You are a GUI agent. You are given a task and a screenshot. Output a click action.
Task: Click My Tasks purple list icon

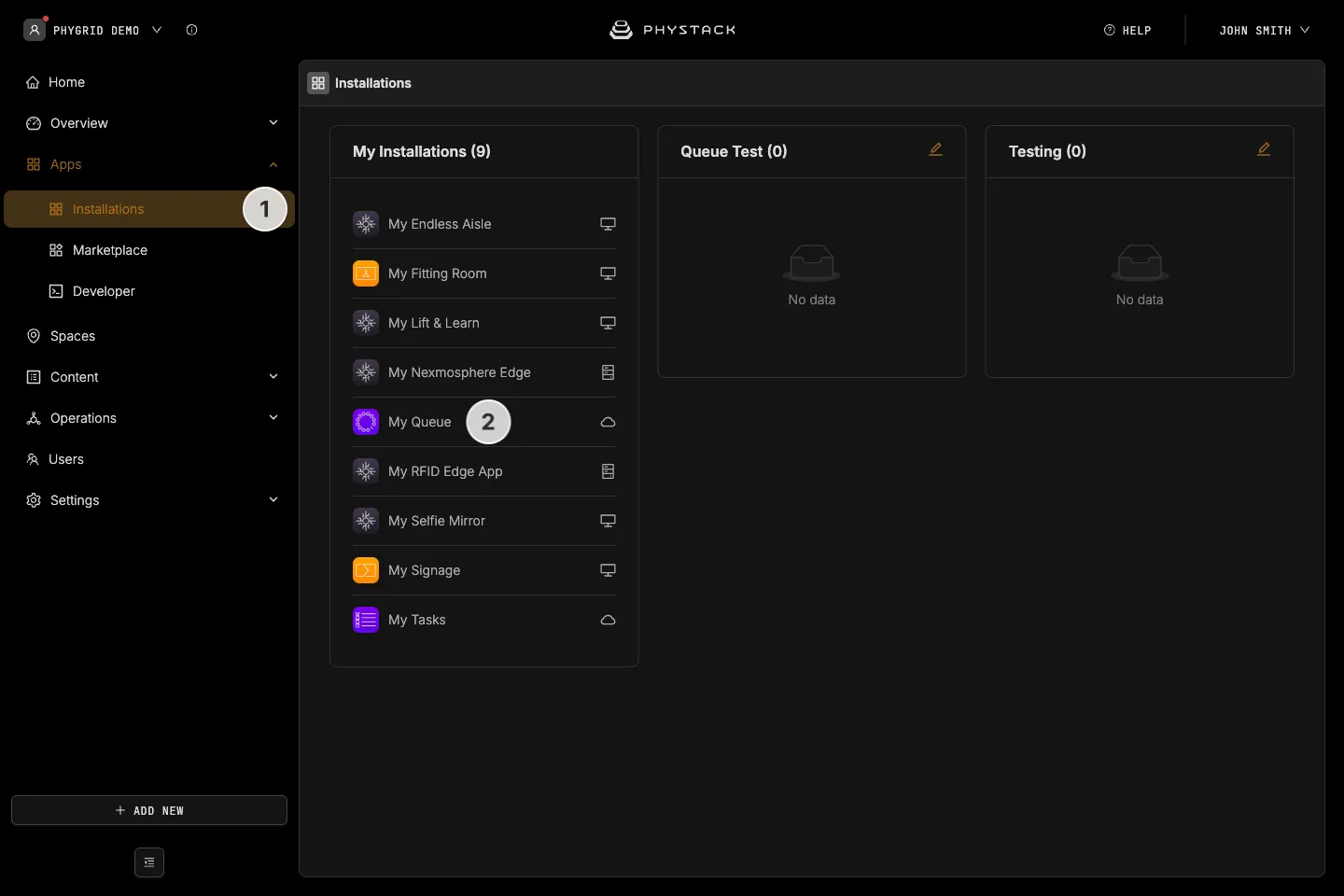tap(366, 620)
